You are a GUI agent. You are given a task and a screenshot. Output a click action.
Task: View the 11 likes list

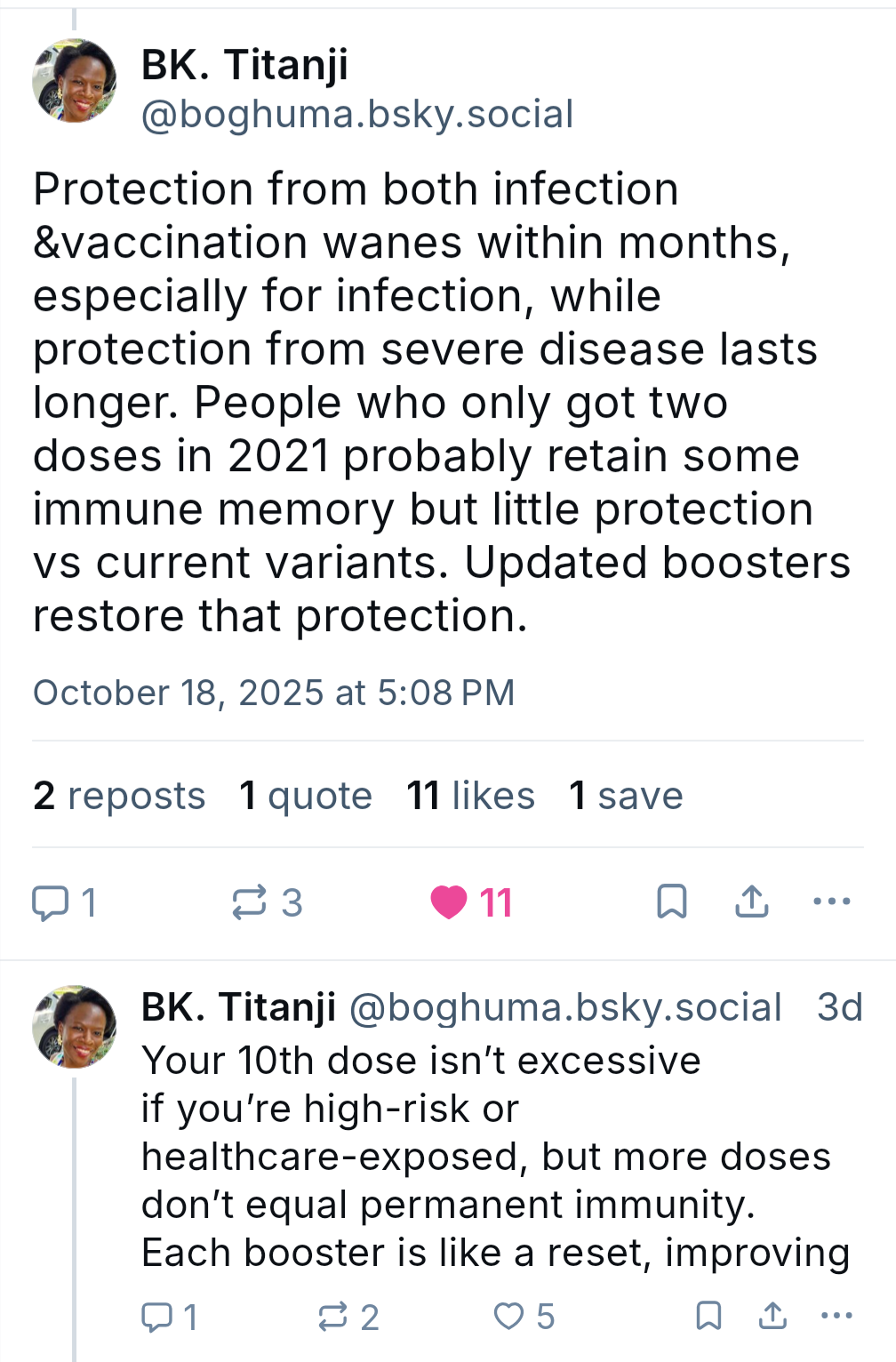click(471, 796)
